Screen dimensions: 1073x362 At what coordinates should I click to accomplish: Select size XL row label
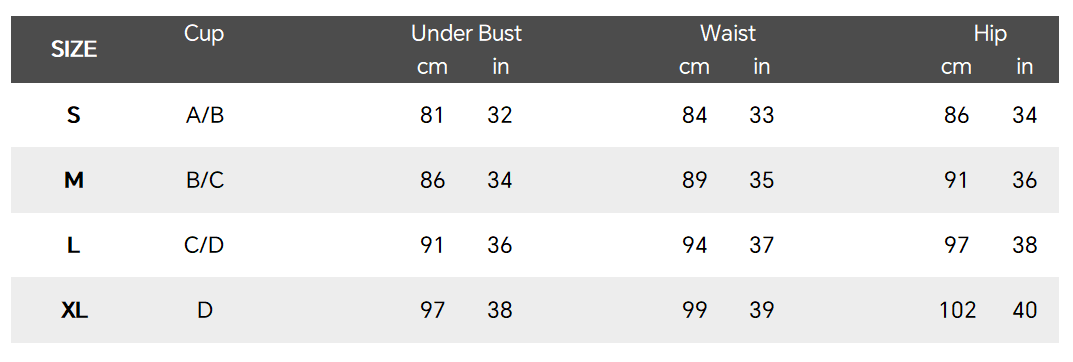74,311
